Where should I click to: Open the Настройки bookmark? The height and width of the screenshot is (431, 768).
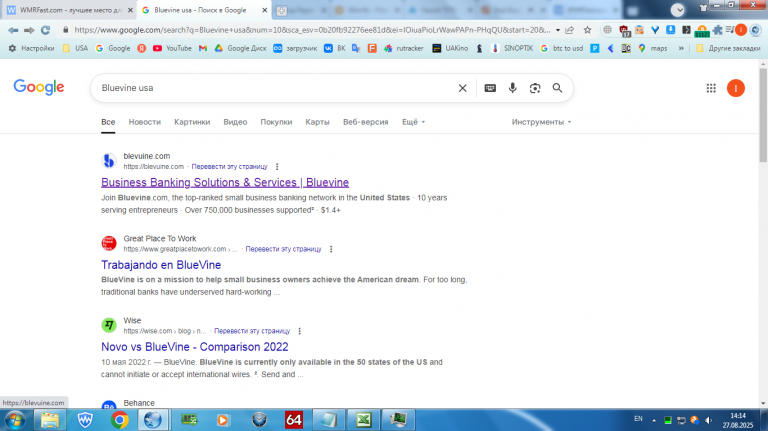coord(31,48)
